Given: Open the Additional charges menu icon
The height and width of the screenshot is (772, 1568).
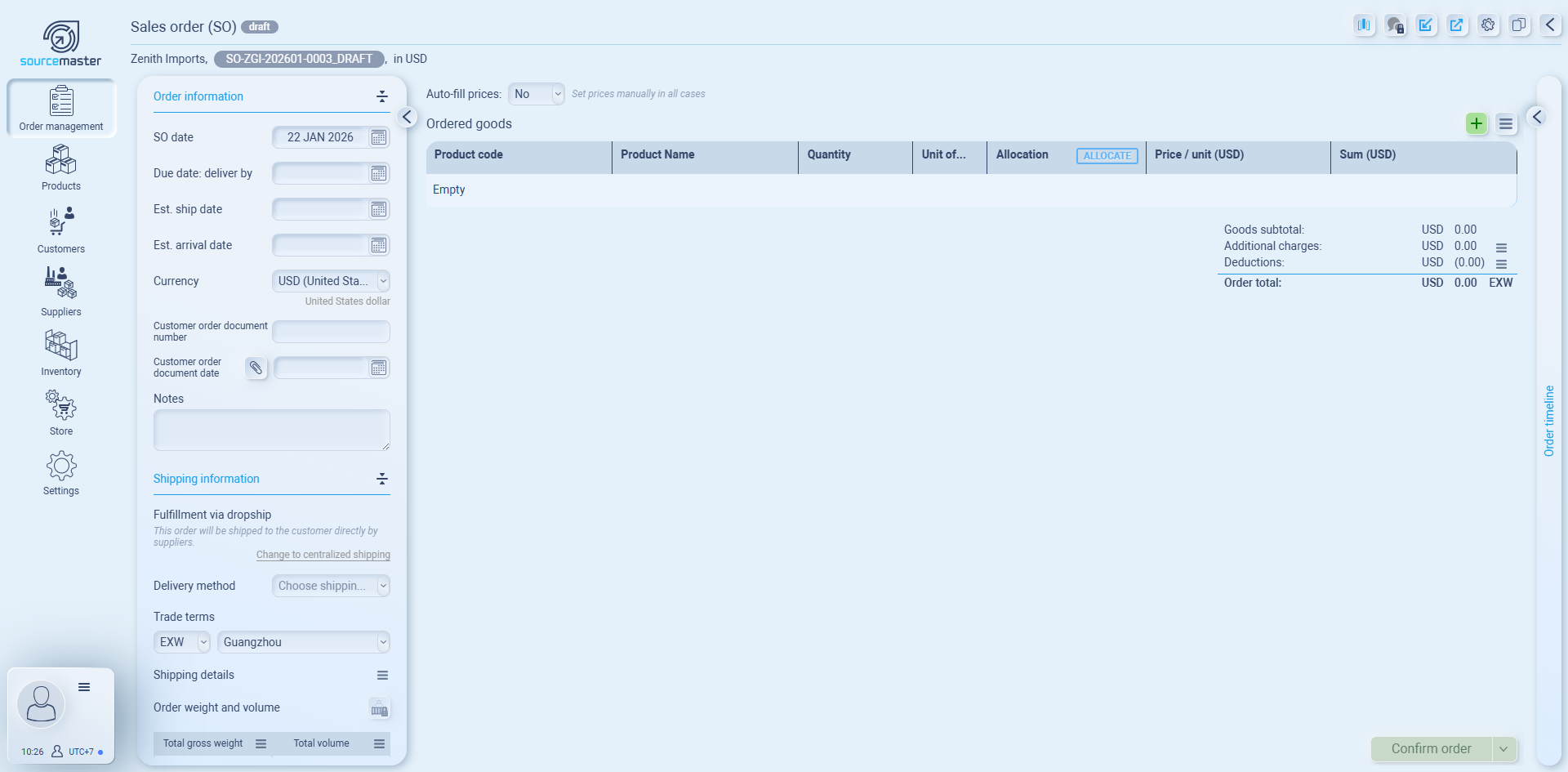Looking at the screenshot, I should [1501, 248].
